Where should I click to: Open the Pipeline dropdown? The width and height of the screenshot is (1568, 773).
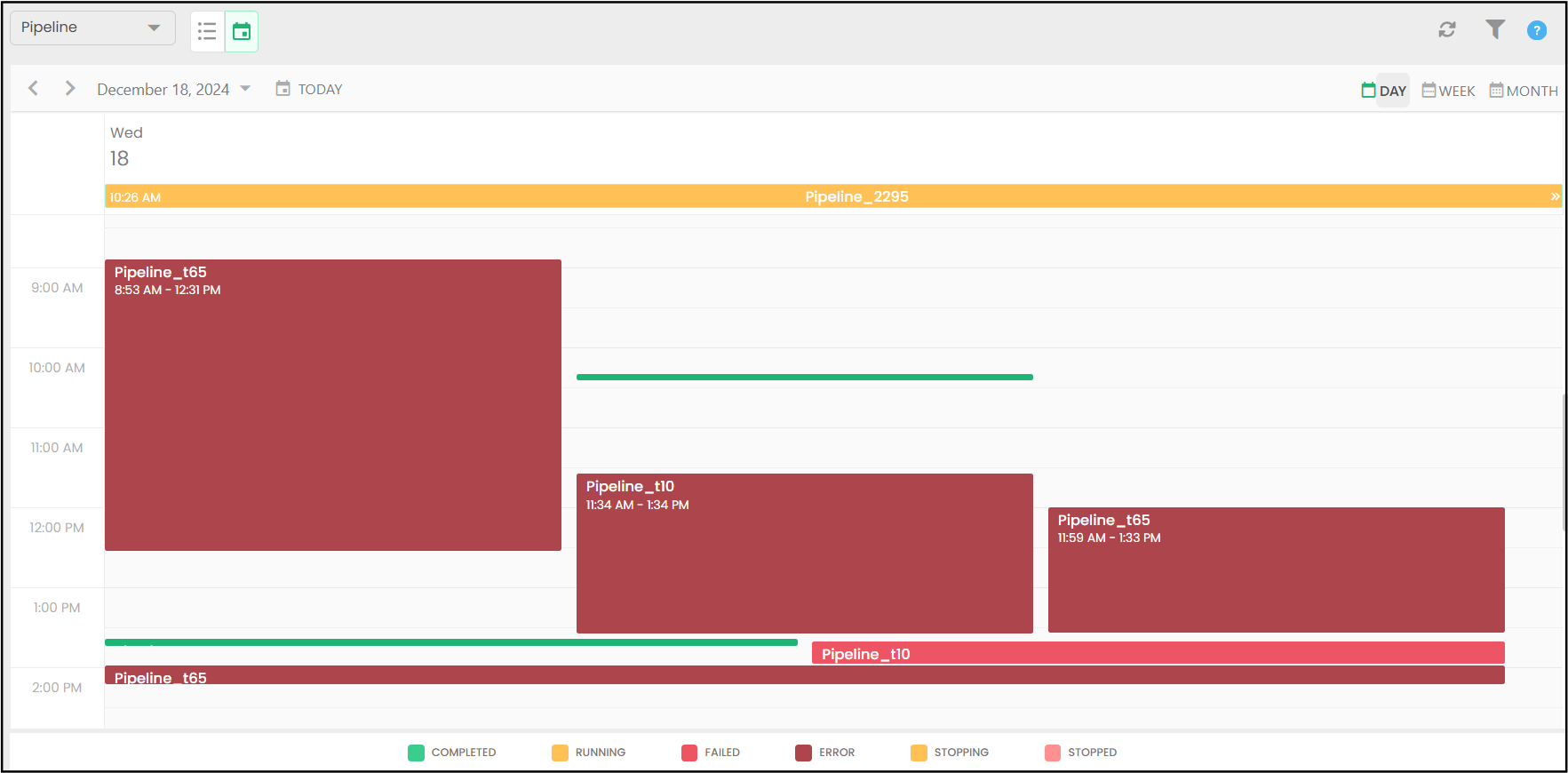pyautogui.click(x=92, y=28)
